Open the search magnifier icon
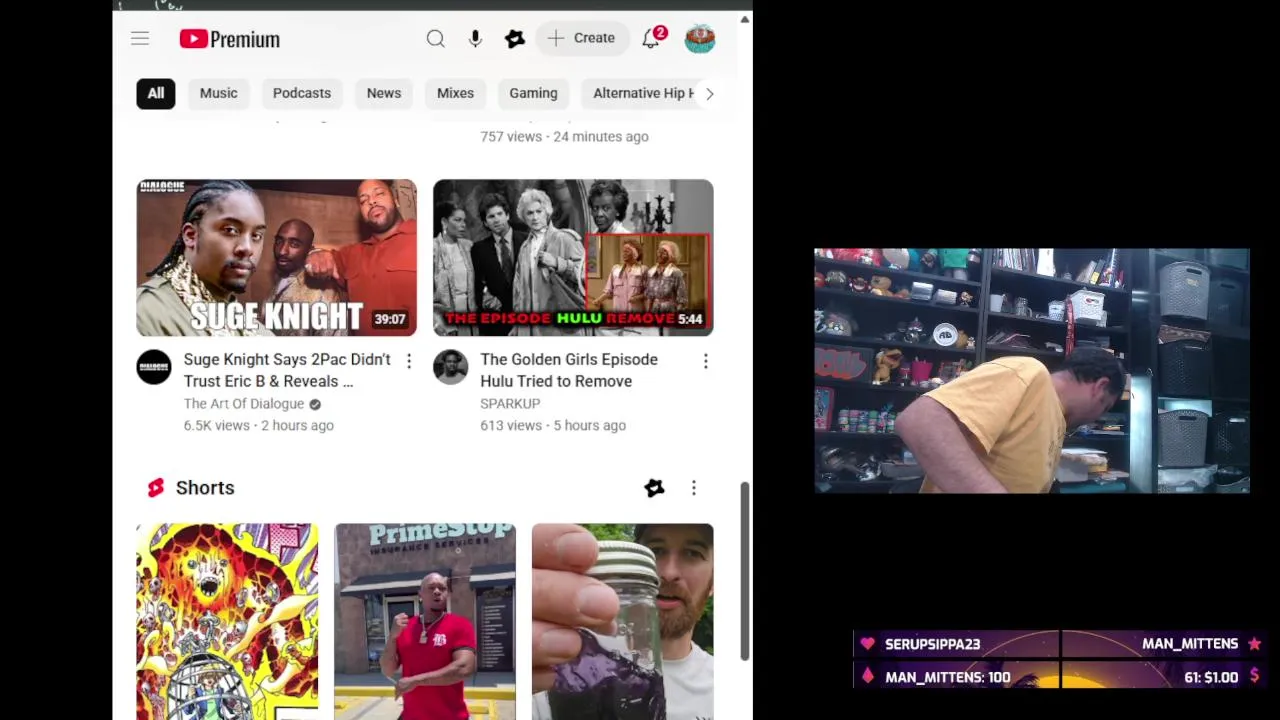This screenshot has width=1280, height=720. coord(435,39)
